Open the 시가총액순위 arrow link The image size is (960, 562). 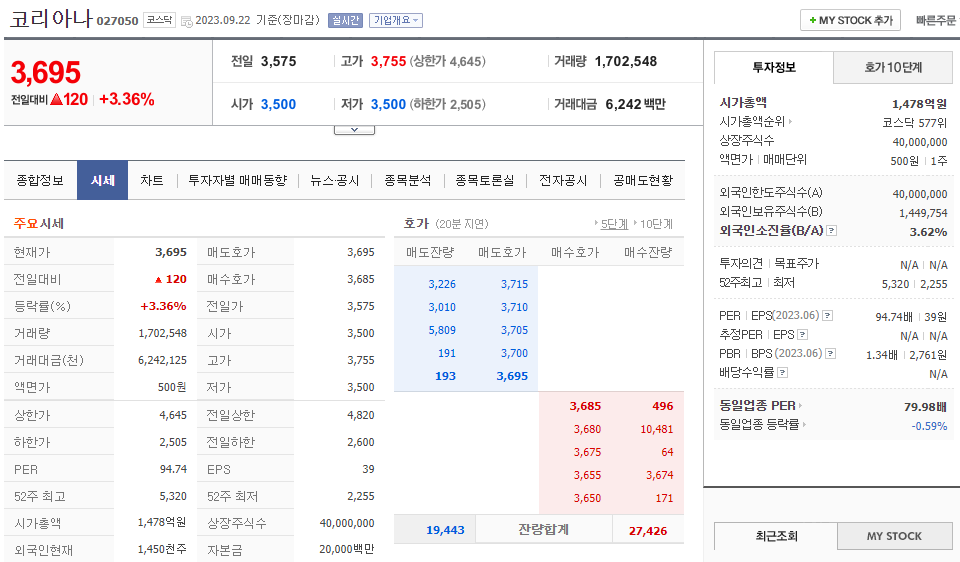click(790, 122)
